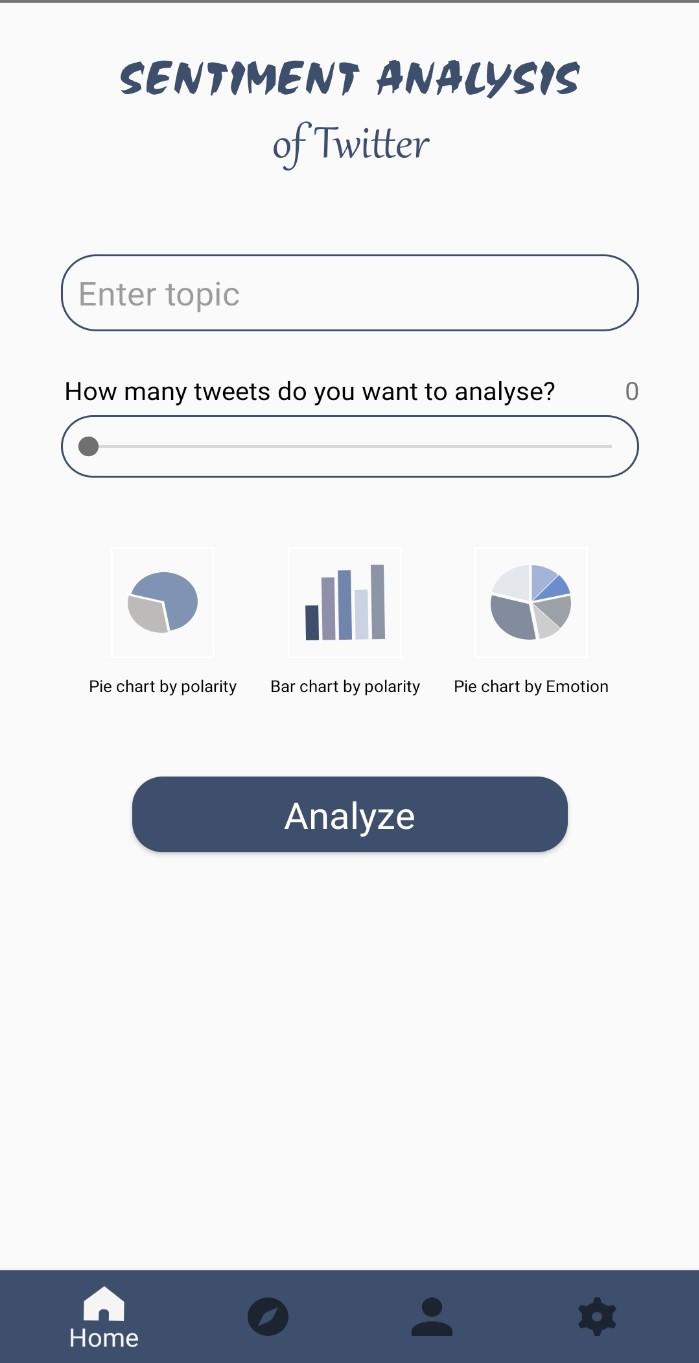Open the compass explore tab
Viewport: 699px width, 1363px height.
click(268, 1316)
